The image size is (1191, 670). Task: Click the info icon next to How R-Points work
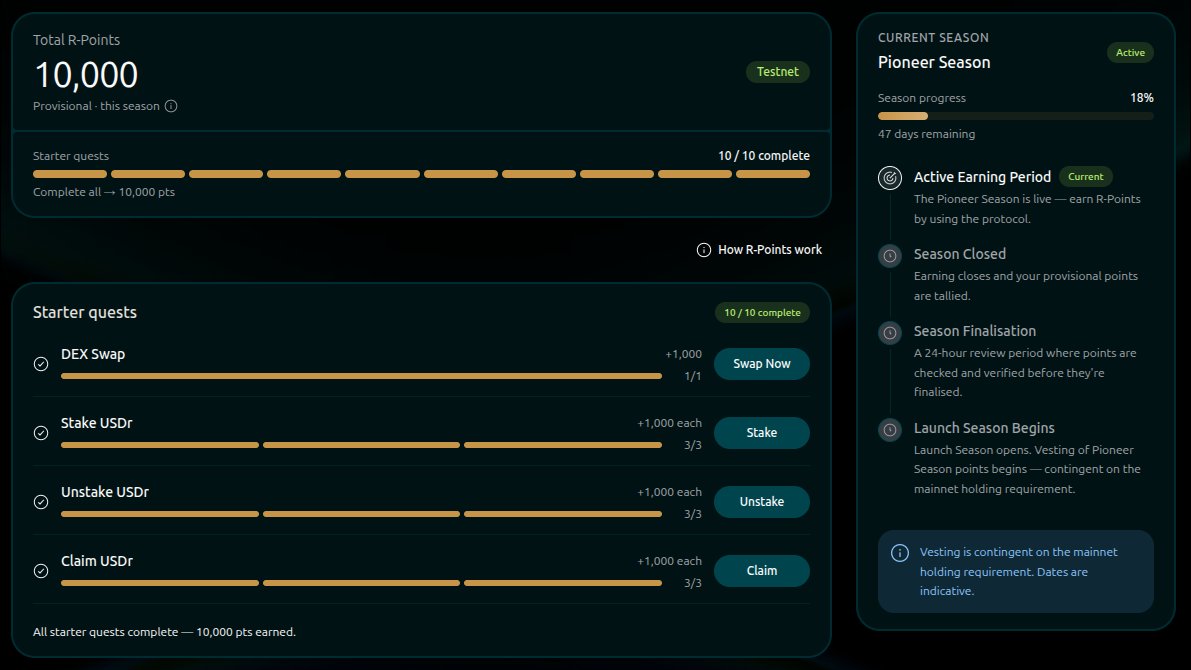click(704, 250)
